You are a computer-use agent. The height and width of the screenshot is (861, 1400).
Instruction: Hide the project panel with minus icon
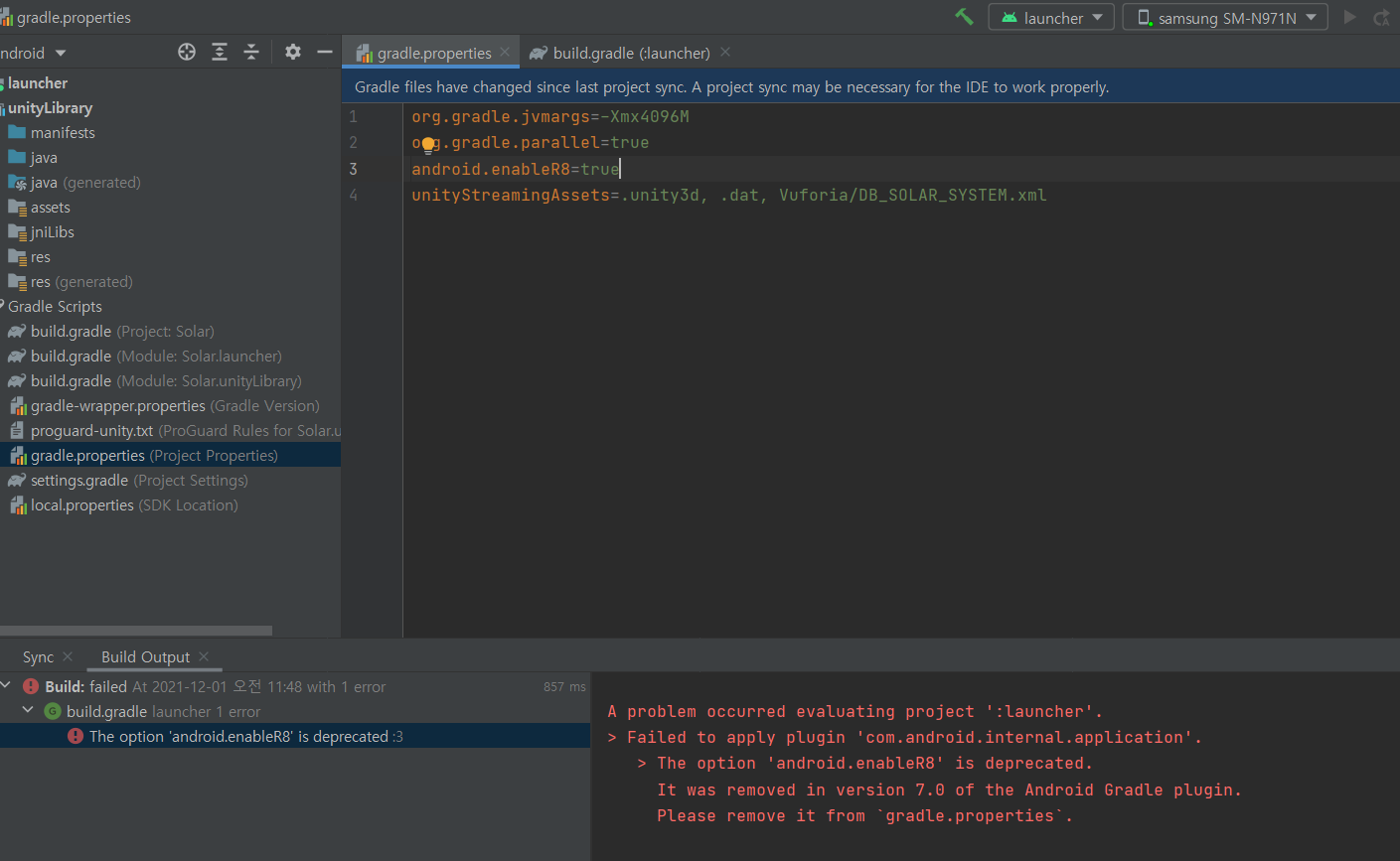325,52
